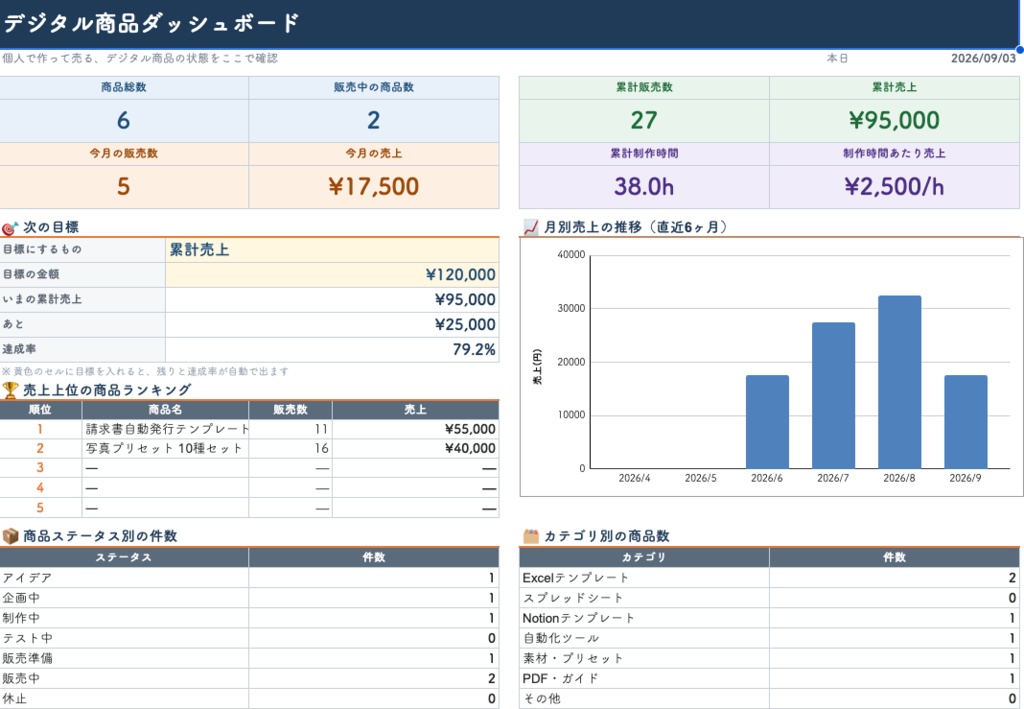The image size is (1024, 709).
Task: Select the ステータス column header
Action: [x=124, y=558]
